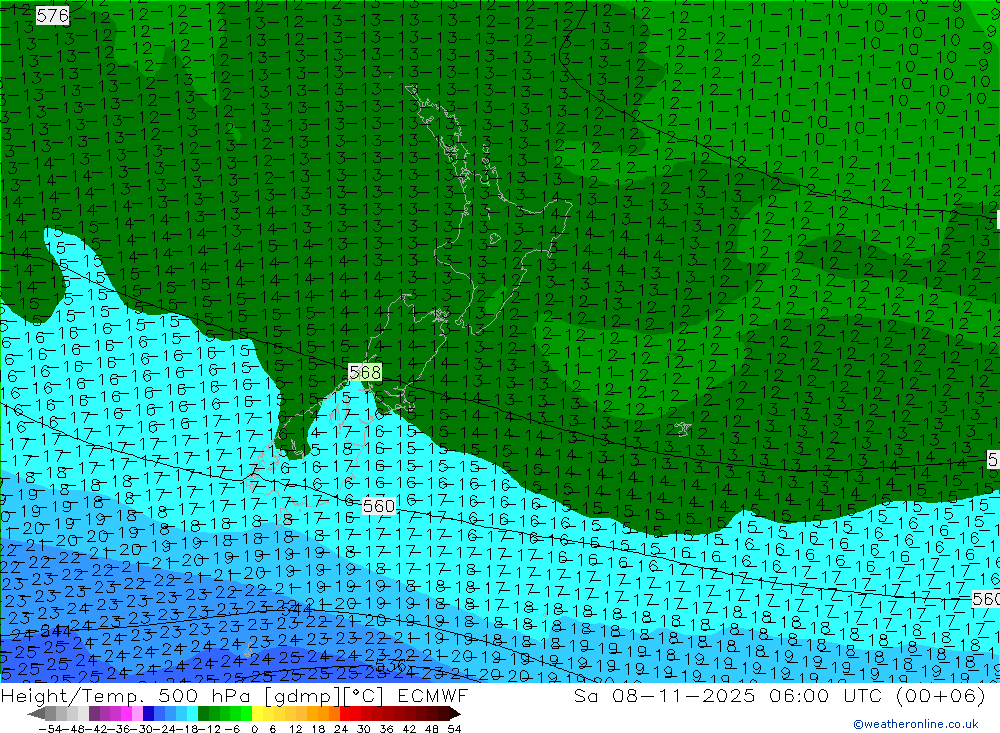The height and width of the screenshot is (733, 1000).
Task: Click the left arrow end of color scale
Action: [36, 714]
